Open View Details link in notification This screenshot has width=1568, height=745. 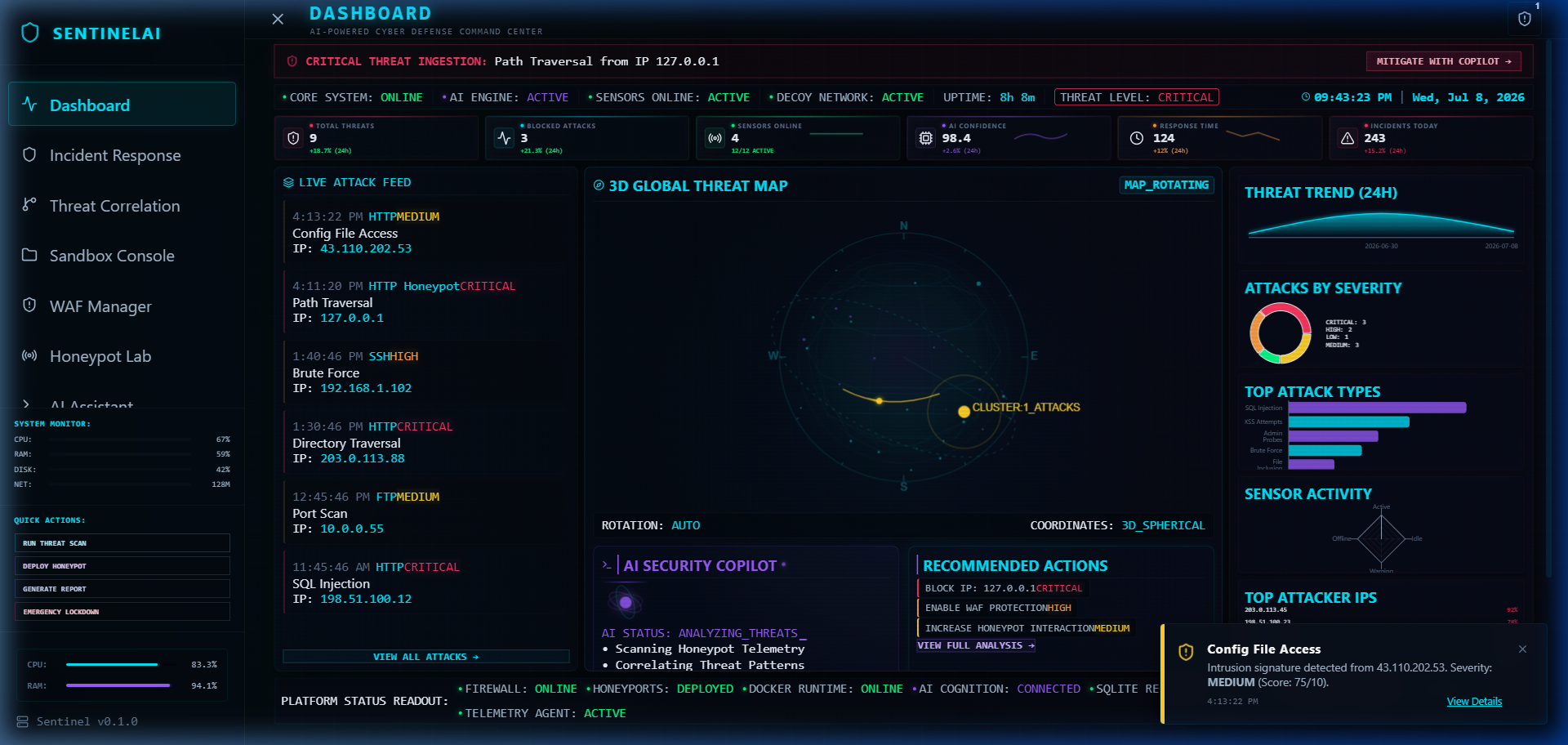coord(1474,702)
